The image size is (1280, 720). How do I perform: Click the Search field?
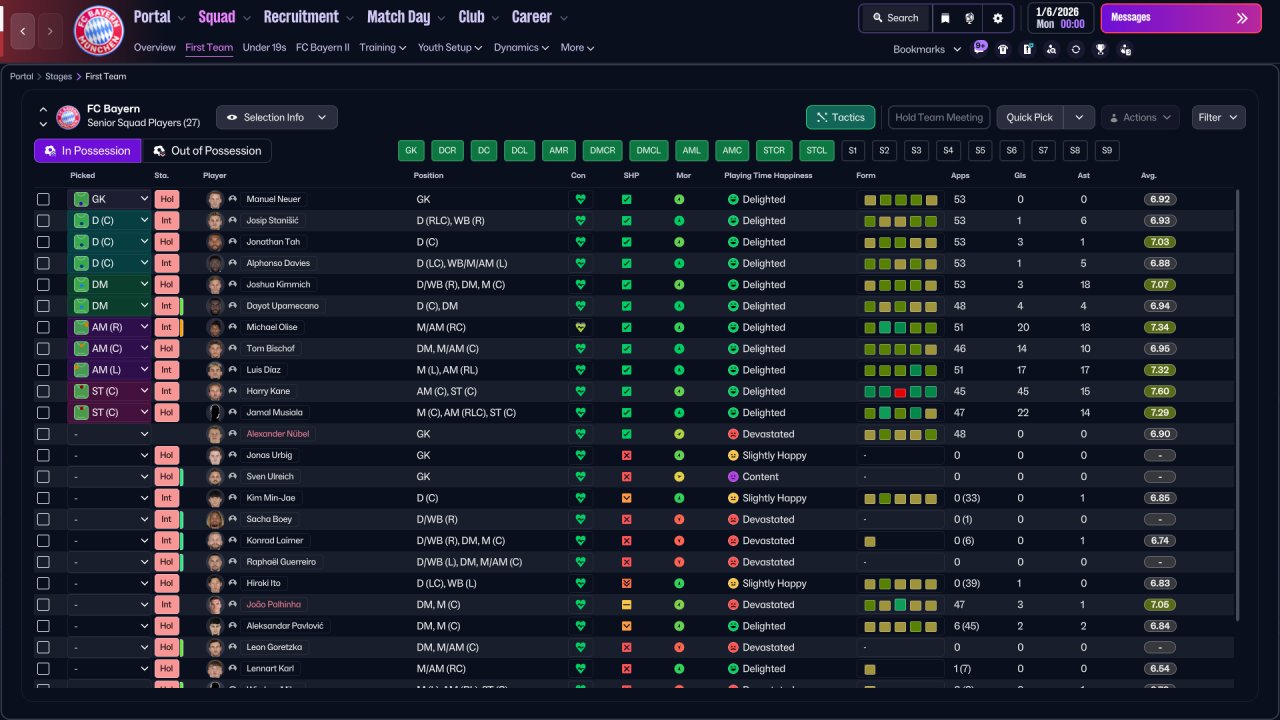click(x=895, y=18)
